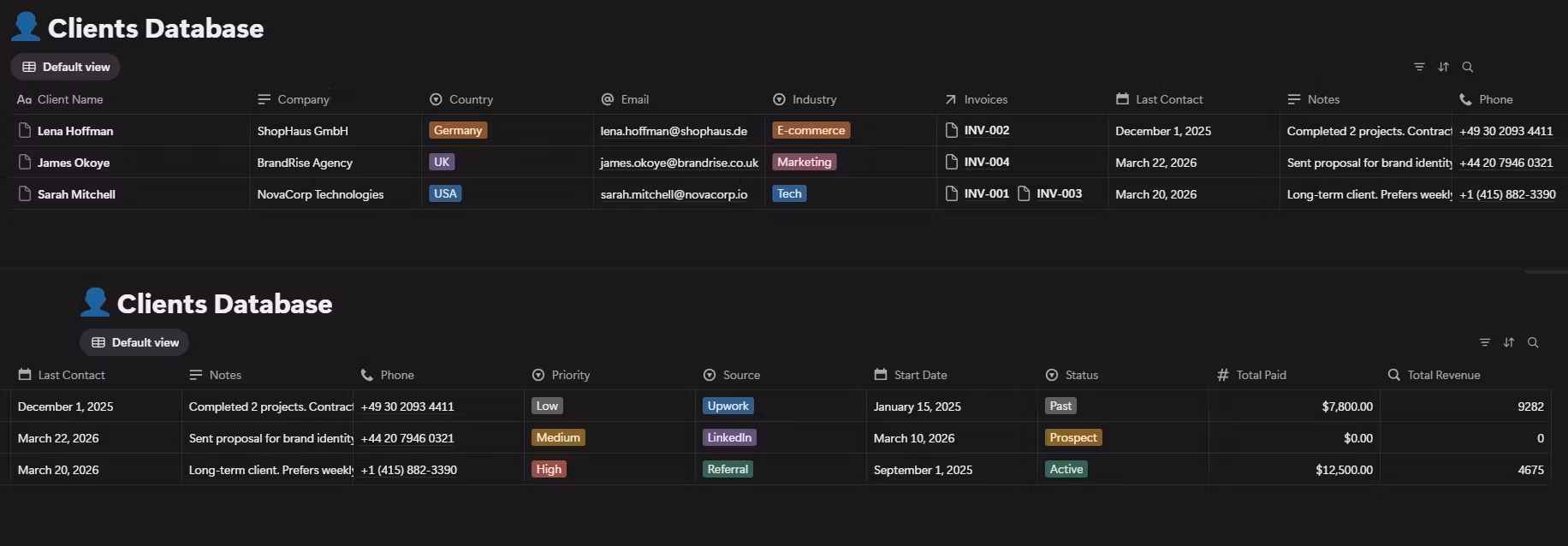The image size is (1568, 546).
Task: Click the filter icon in the top database
Action: point(1419,67)
